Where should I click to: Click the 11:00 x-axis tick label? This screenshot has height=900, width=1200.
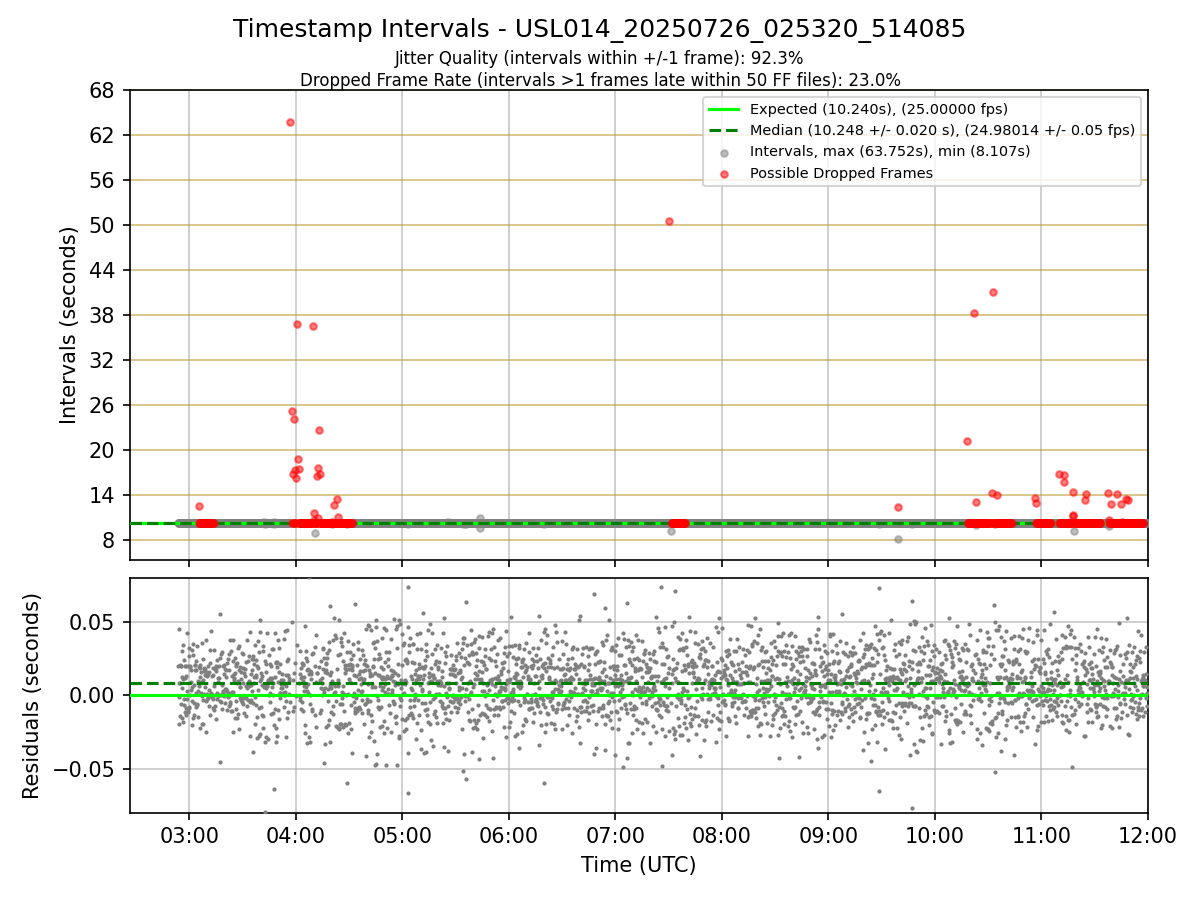tap(1041, 835)
